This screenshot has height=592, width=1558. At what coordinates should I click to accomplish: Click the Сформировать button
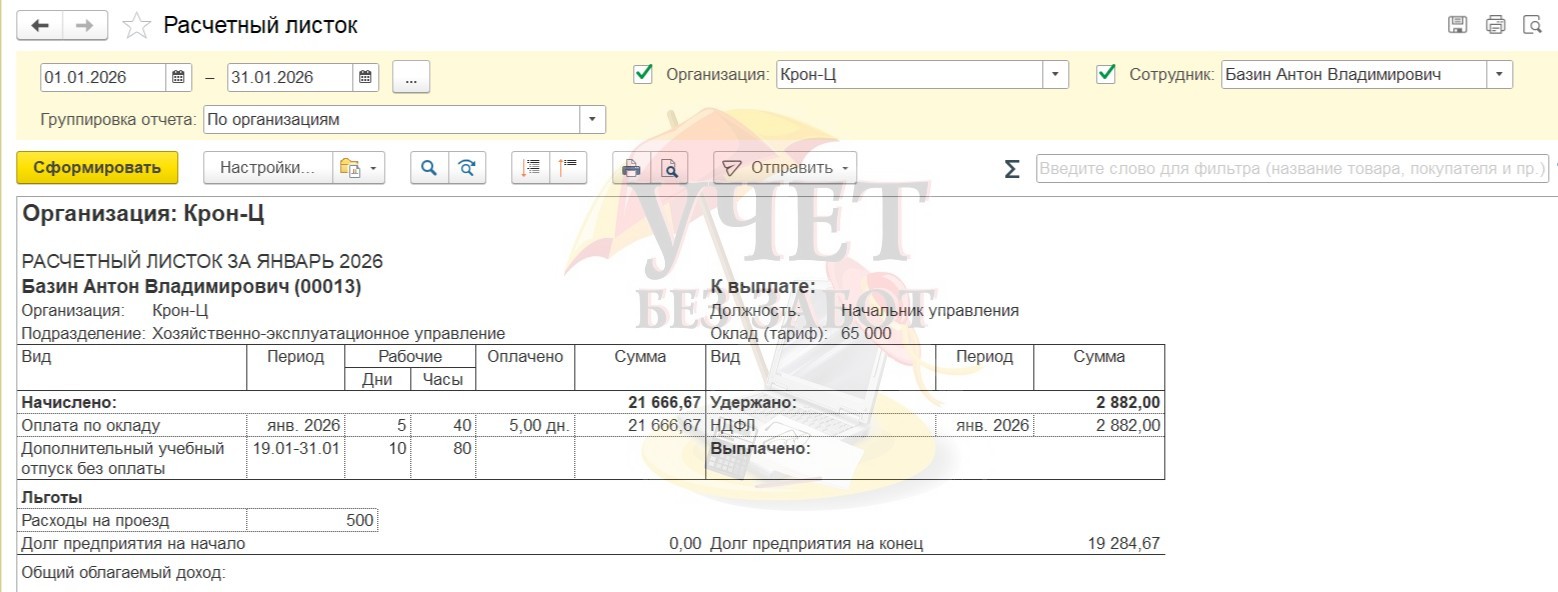coord(97,168)
